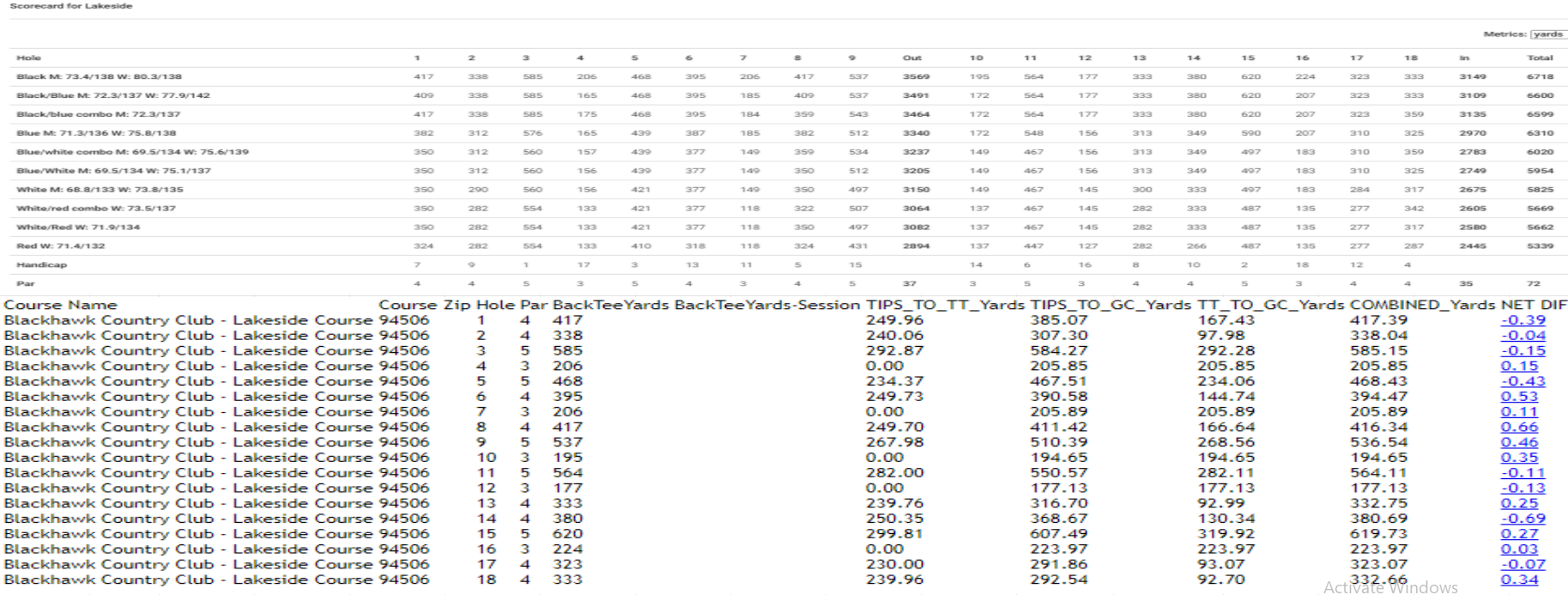Follow the 0.35 NET DIF link
The image size is (1568, 595).
(1519, 458)
